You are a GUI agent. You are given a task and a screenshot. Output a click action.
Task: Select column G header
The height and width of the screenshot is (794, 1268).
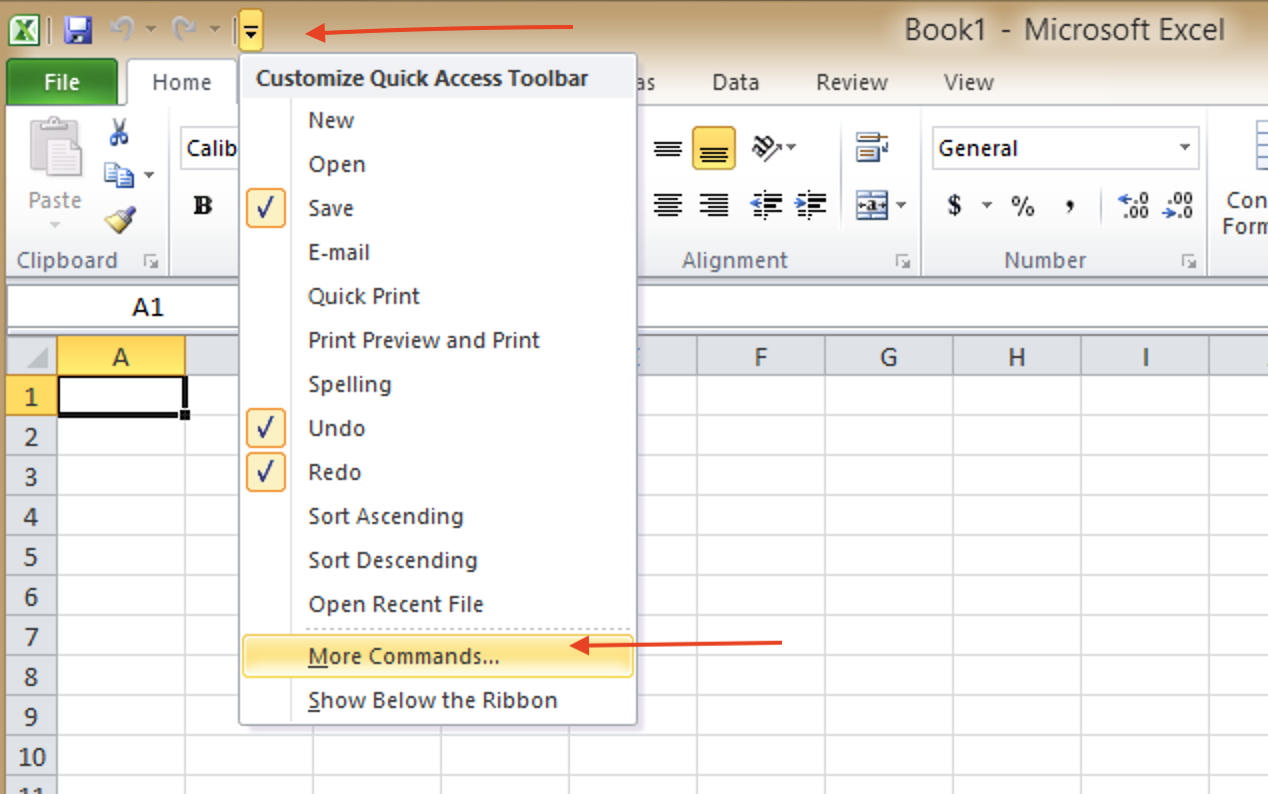889,356
